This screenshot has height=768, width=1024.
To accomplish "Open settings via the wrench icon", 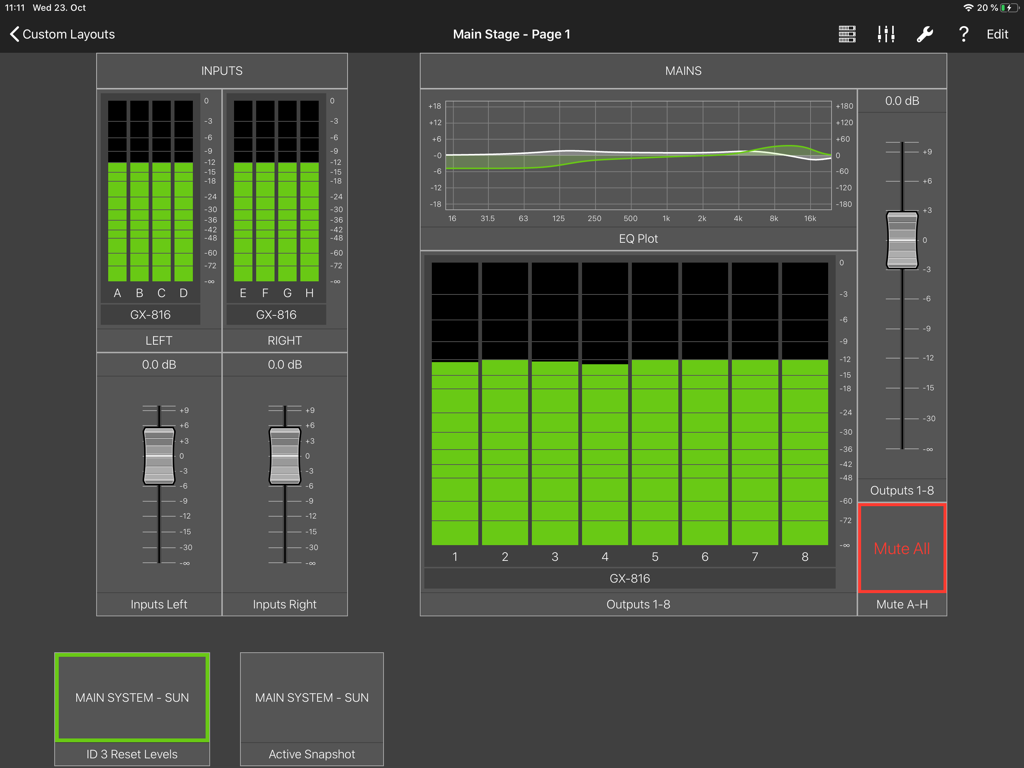I will (924, 33).
